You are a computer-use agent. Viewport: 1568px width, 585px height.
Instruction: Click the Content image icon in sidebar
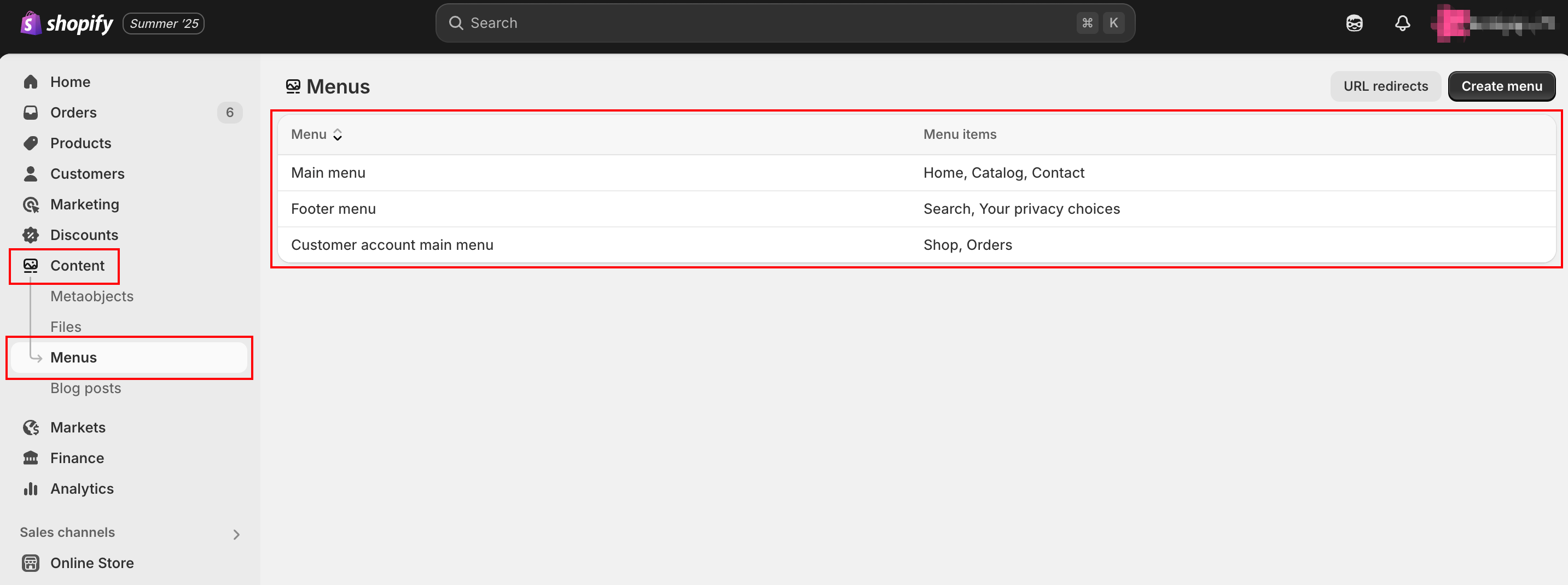point(31,266)
